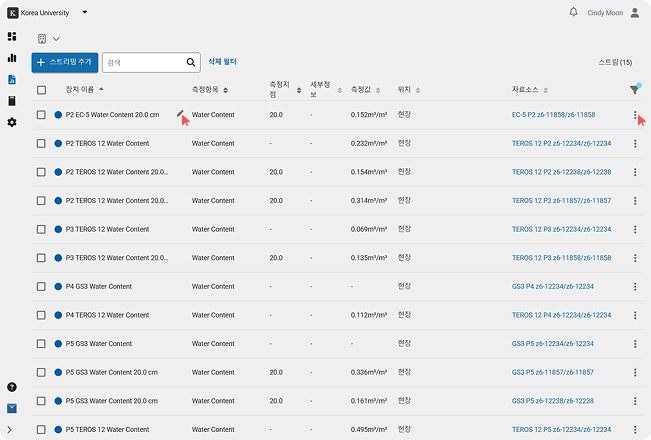Open the filter funnel icon
The image size is (651, 440).
click(634, 89)
